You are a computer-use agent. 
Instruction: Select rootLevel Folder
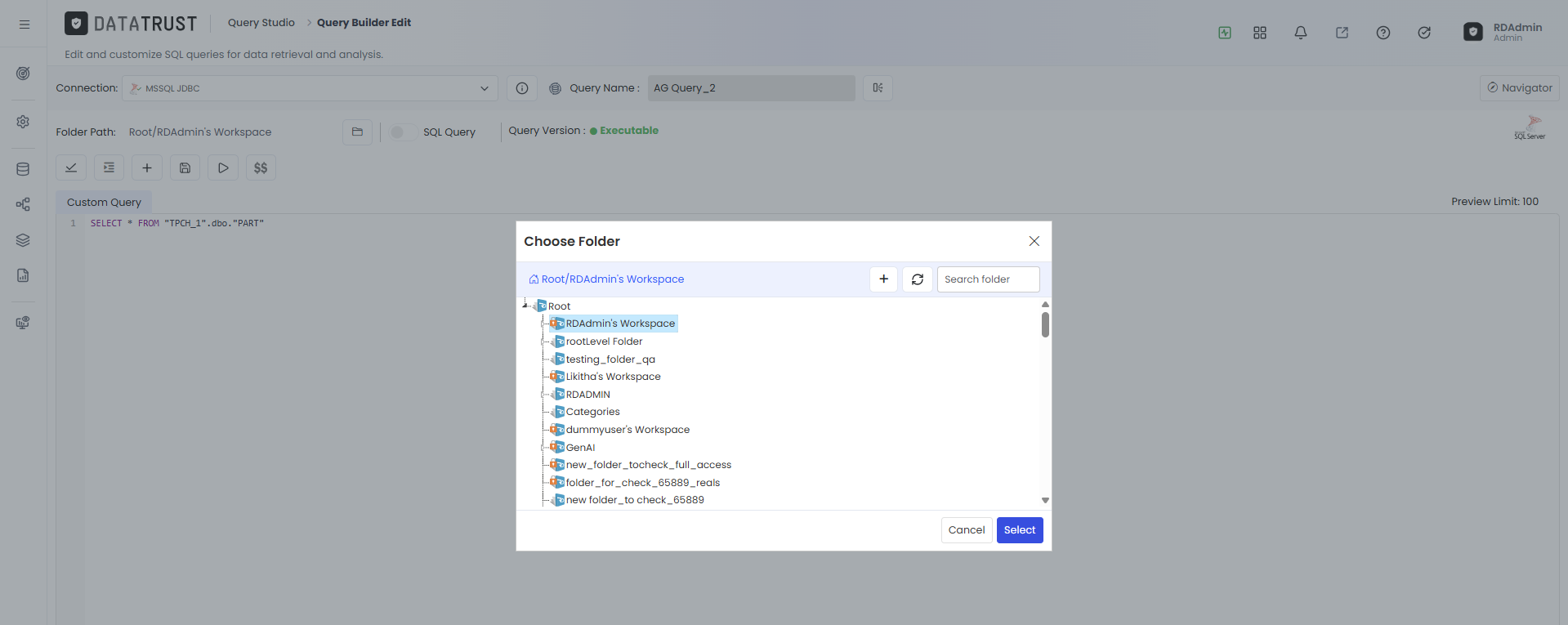click(604, 342)
